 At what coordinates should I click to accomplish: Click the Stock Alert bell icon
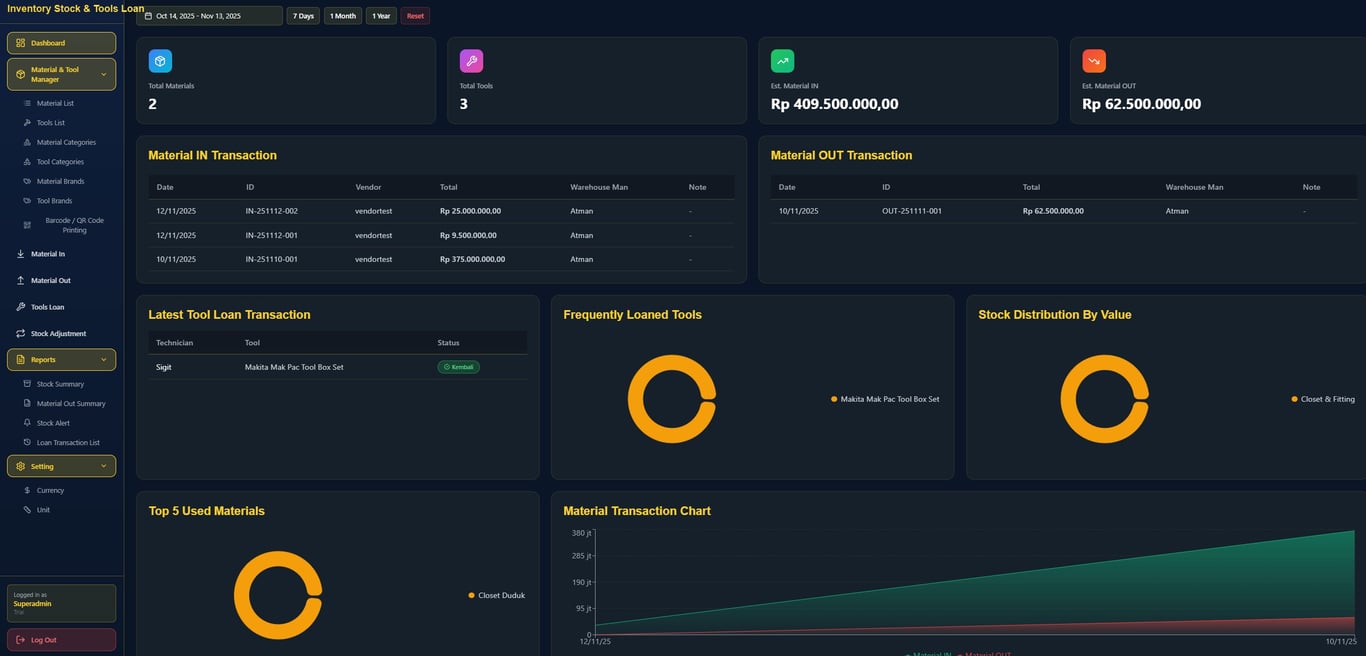(27, 422)
